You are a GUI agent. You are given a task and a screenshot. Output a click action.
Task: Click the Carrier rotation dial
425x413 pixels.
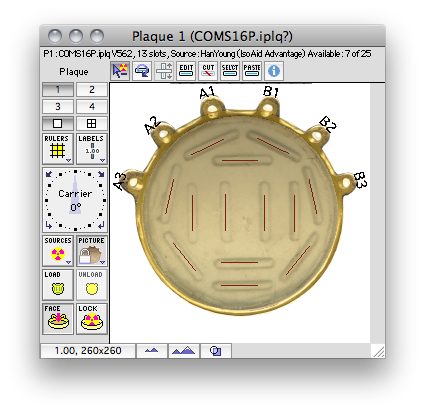point(75,200)
